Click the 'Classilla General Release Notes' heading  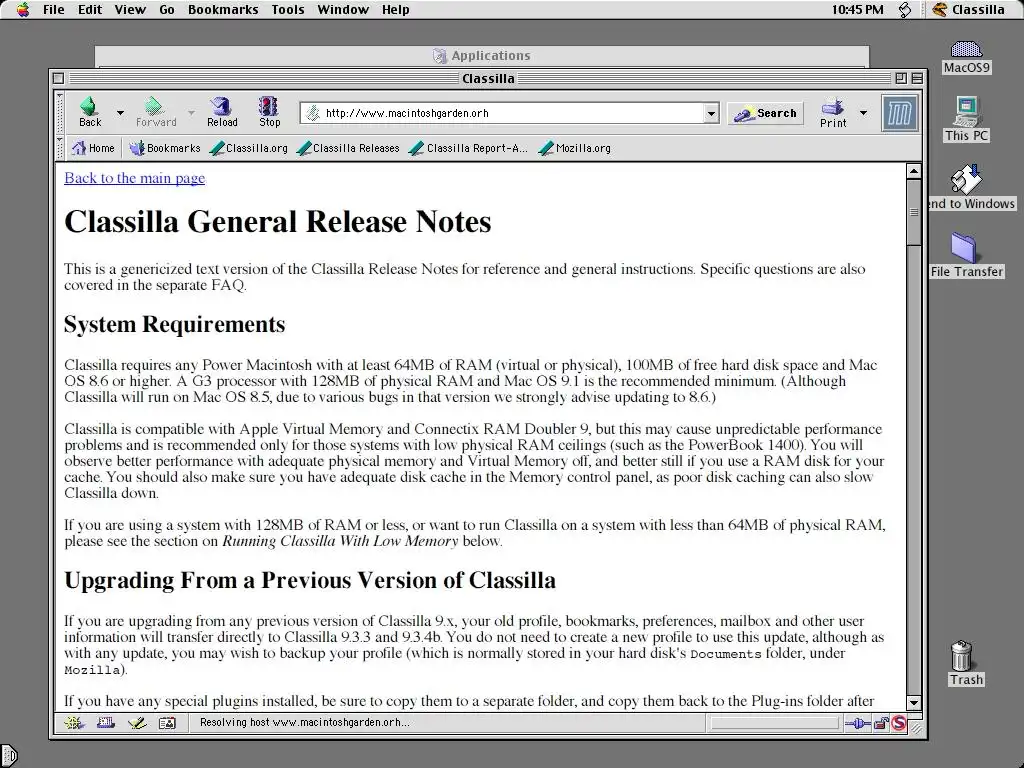278,221
